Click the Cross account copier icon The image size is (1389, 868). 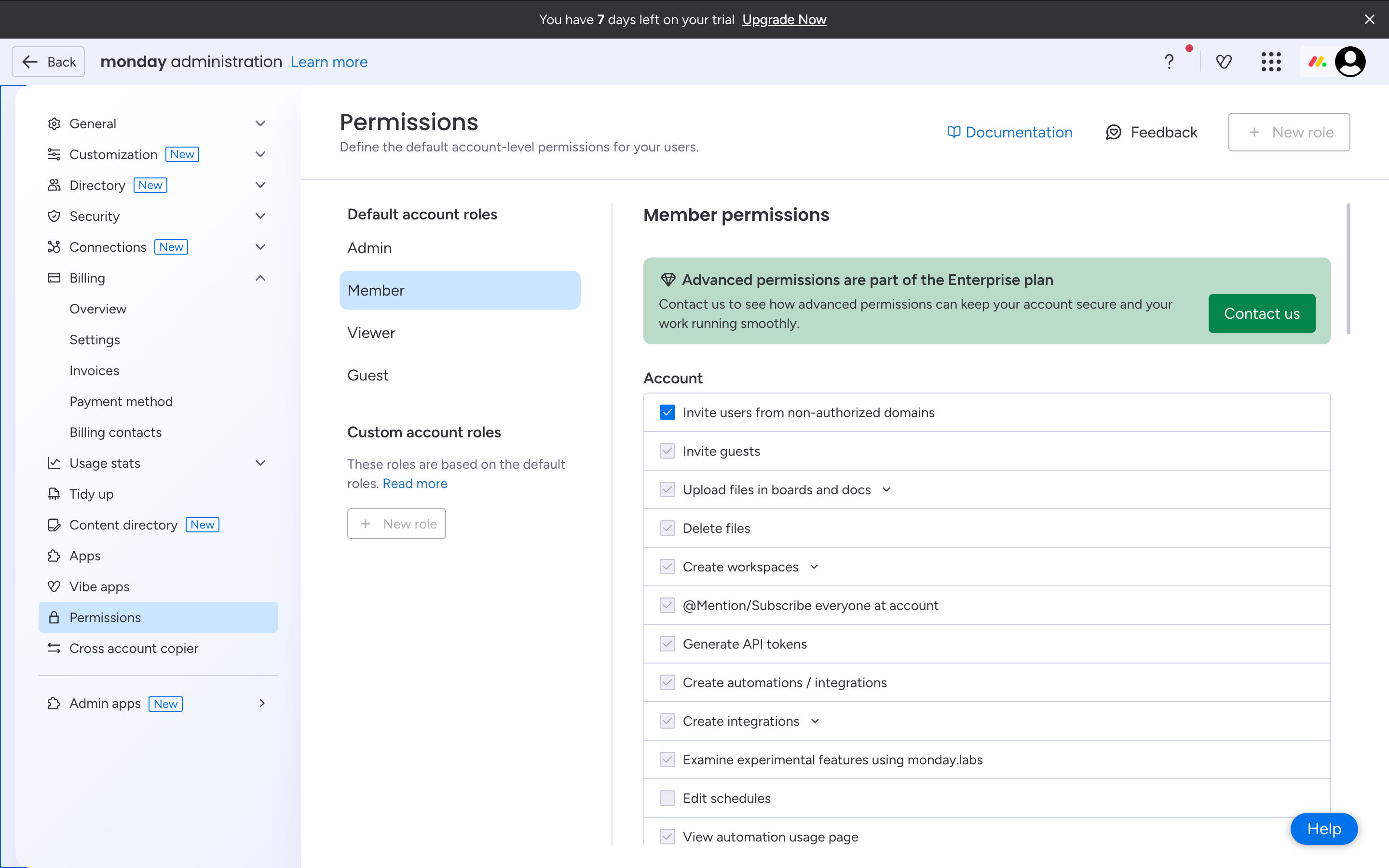pyautogui.click(x=54, y=648)
